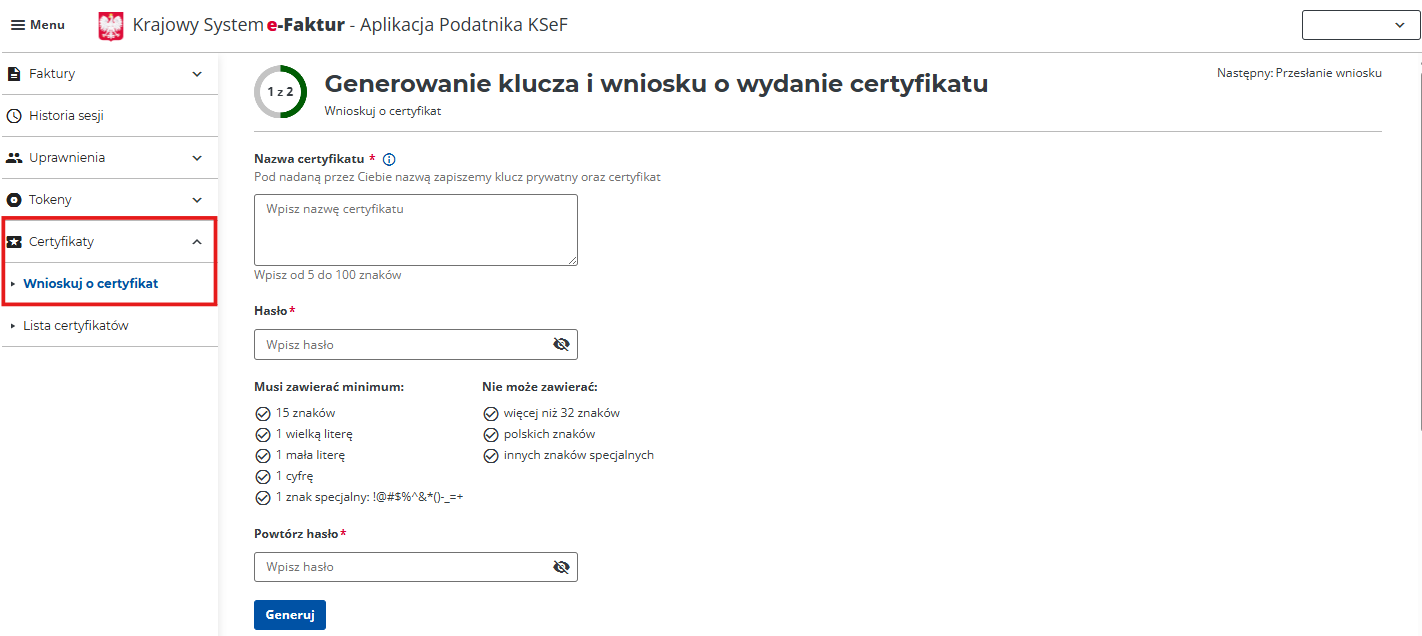
Task: Click 'Wnioskuj o certyfikat' subtitle under heading
Action: tap(383, 111)
